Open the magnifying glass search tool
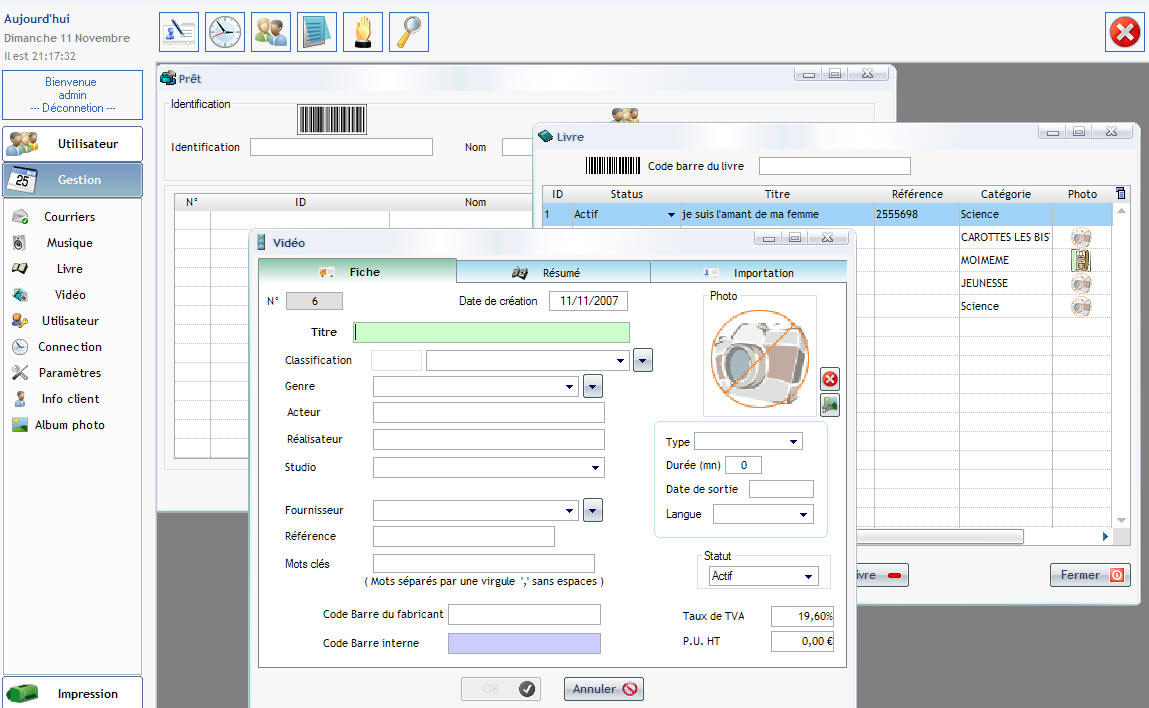1149x708 pixels. (409, 32)
